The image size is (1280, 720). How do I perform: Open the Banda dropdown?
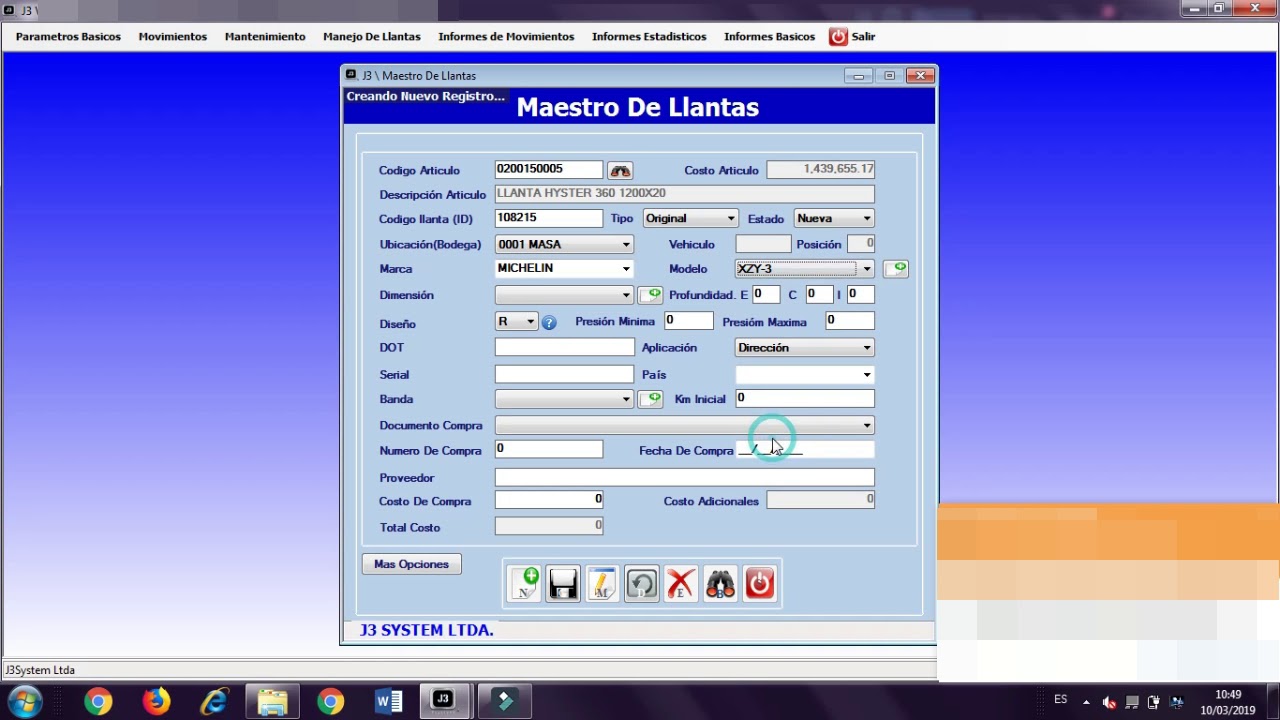tap(626, 399)
